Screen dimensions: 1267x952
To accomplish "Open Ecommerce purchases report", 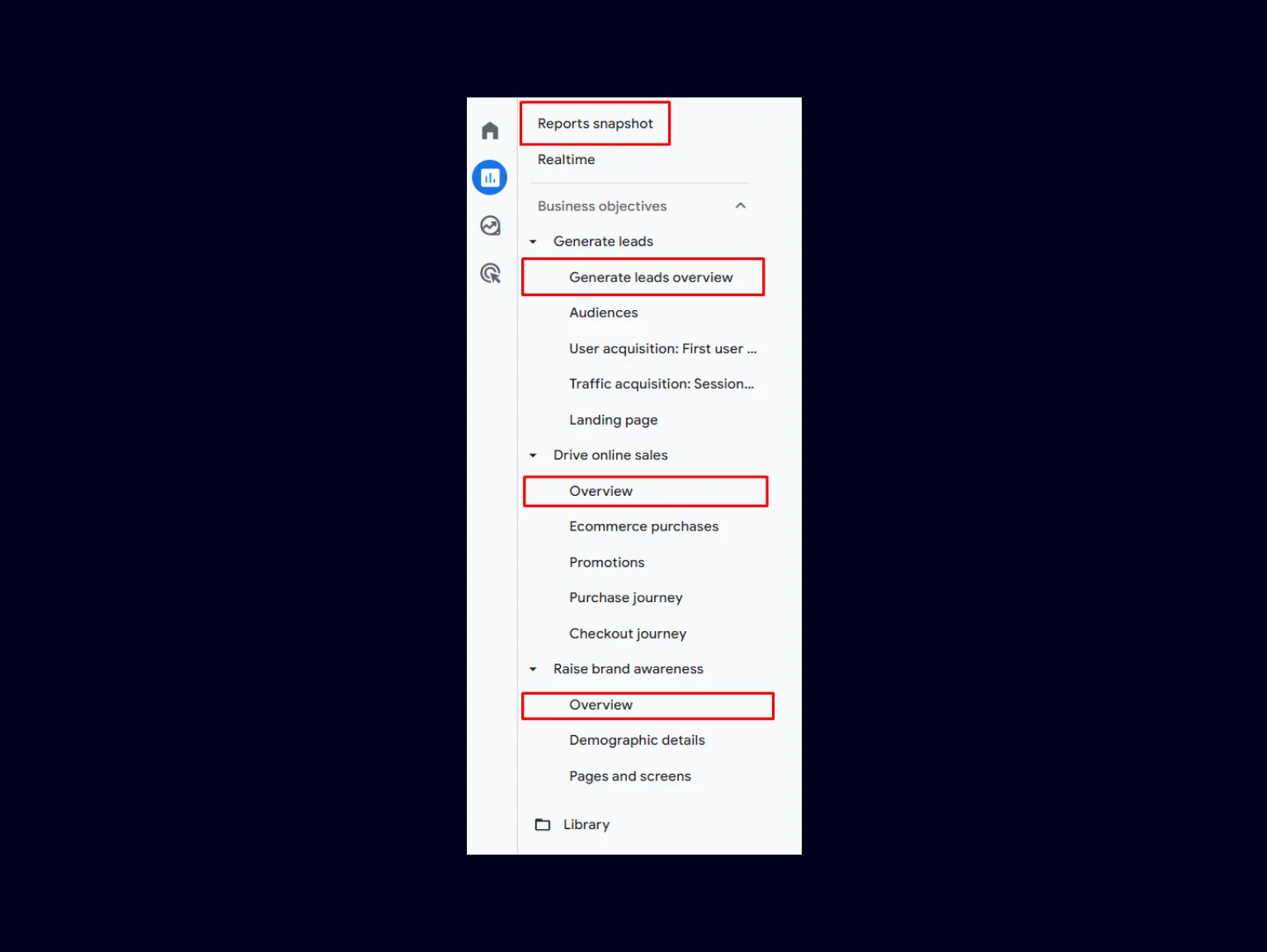I will click(643, 526).
